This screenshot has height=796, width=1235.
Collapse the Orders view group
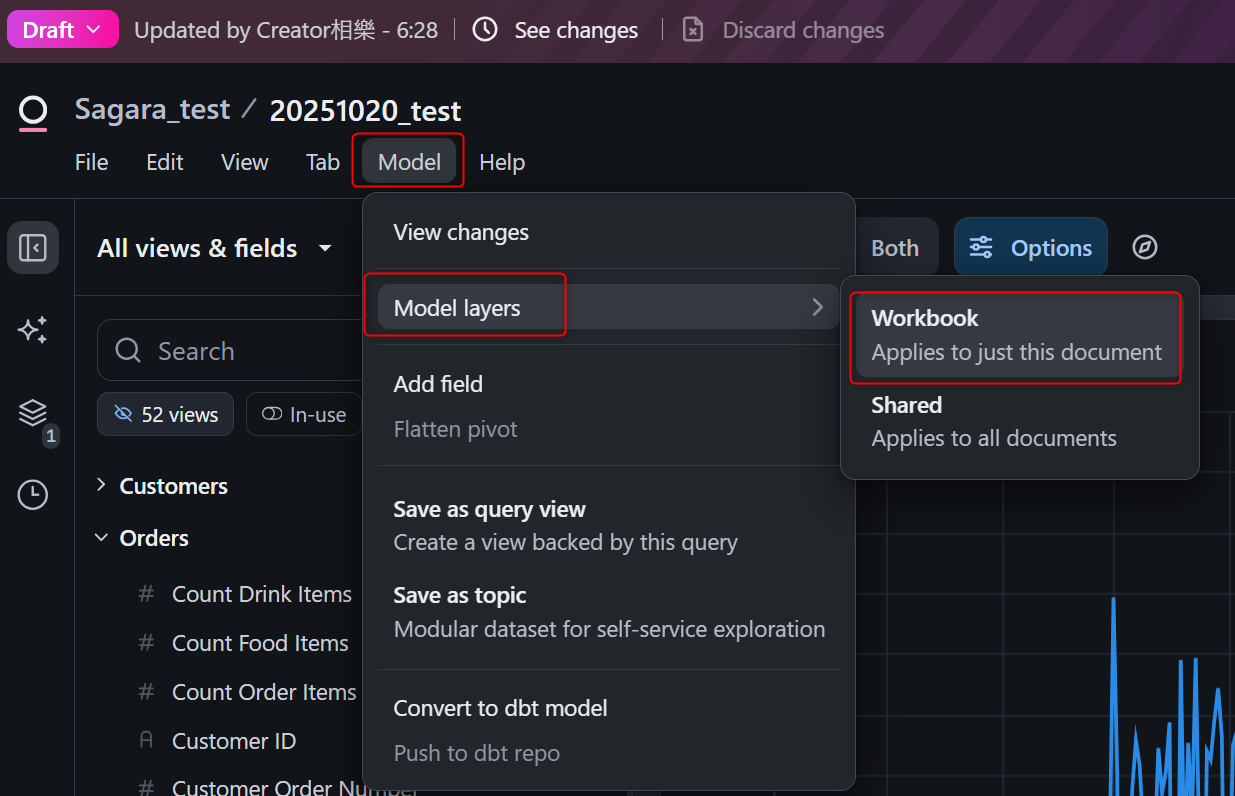101,538
